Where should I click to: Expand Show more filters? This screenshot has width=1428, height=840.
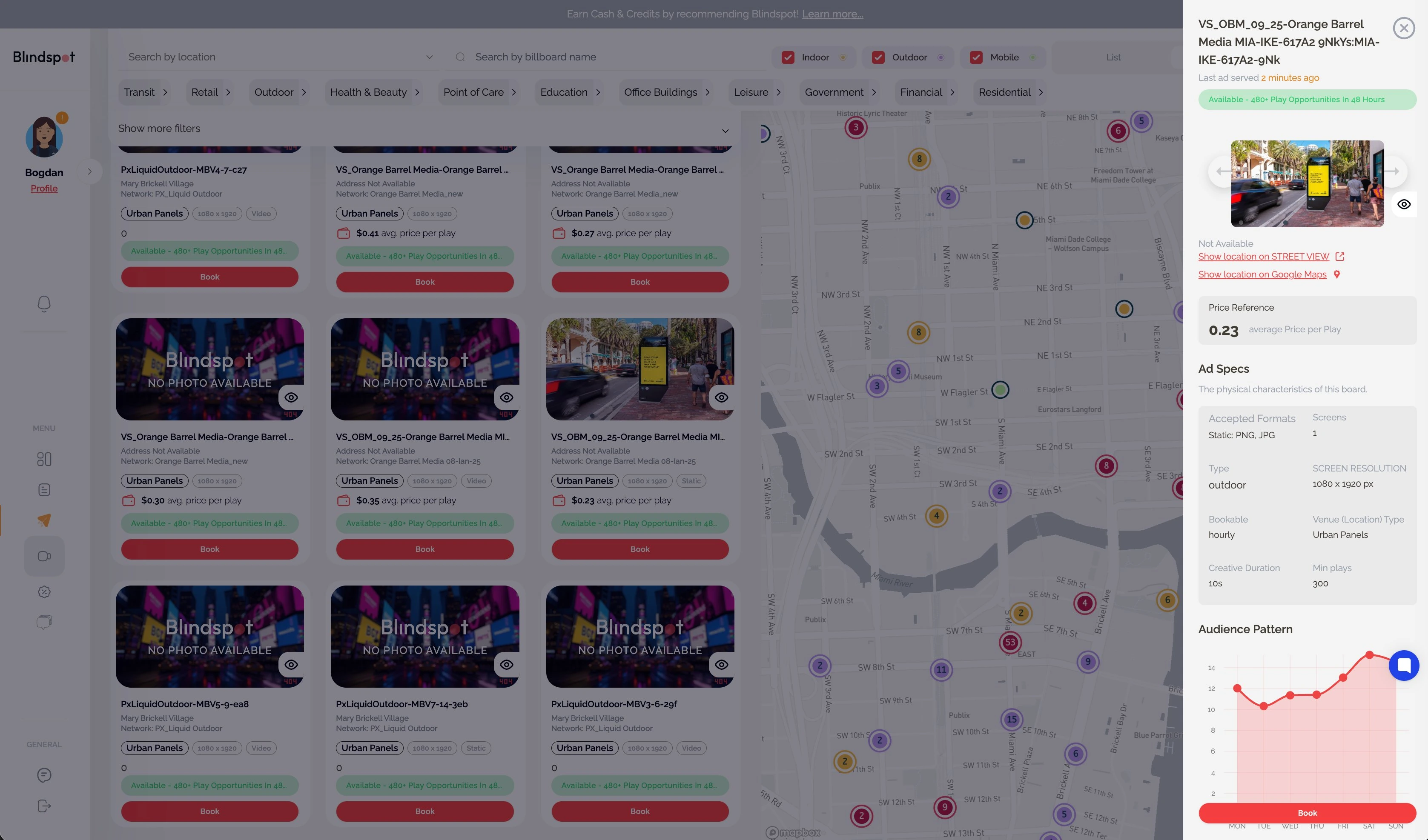tap(423, 129)
